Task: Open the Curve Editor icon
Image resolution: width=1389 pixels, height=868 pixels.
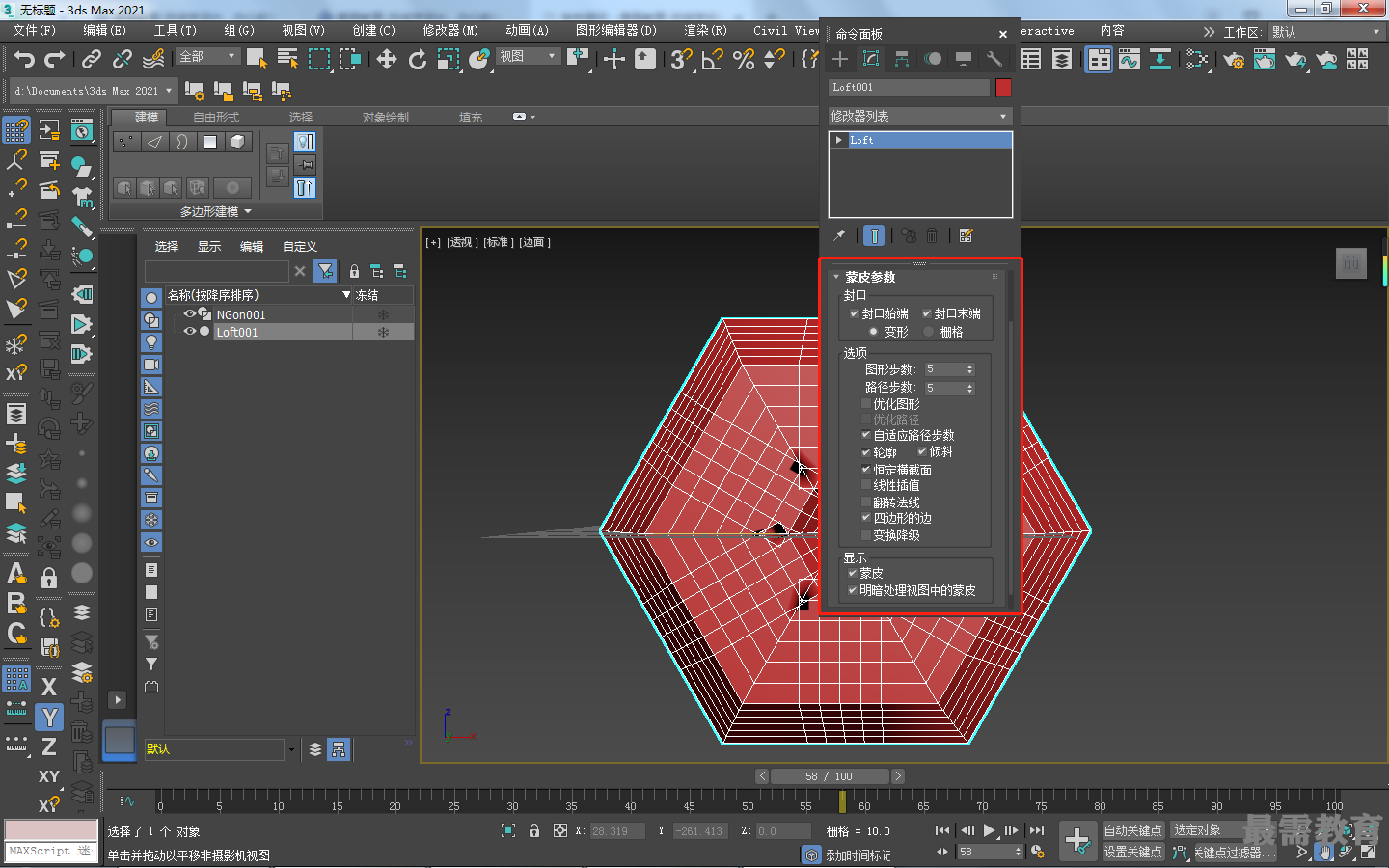Action: pyautogui.click(x=1130, y=60)
